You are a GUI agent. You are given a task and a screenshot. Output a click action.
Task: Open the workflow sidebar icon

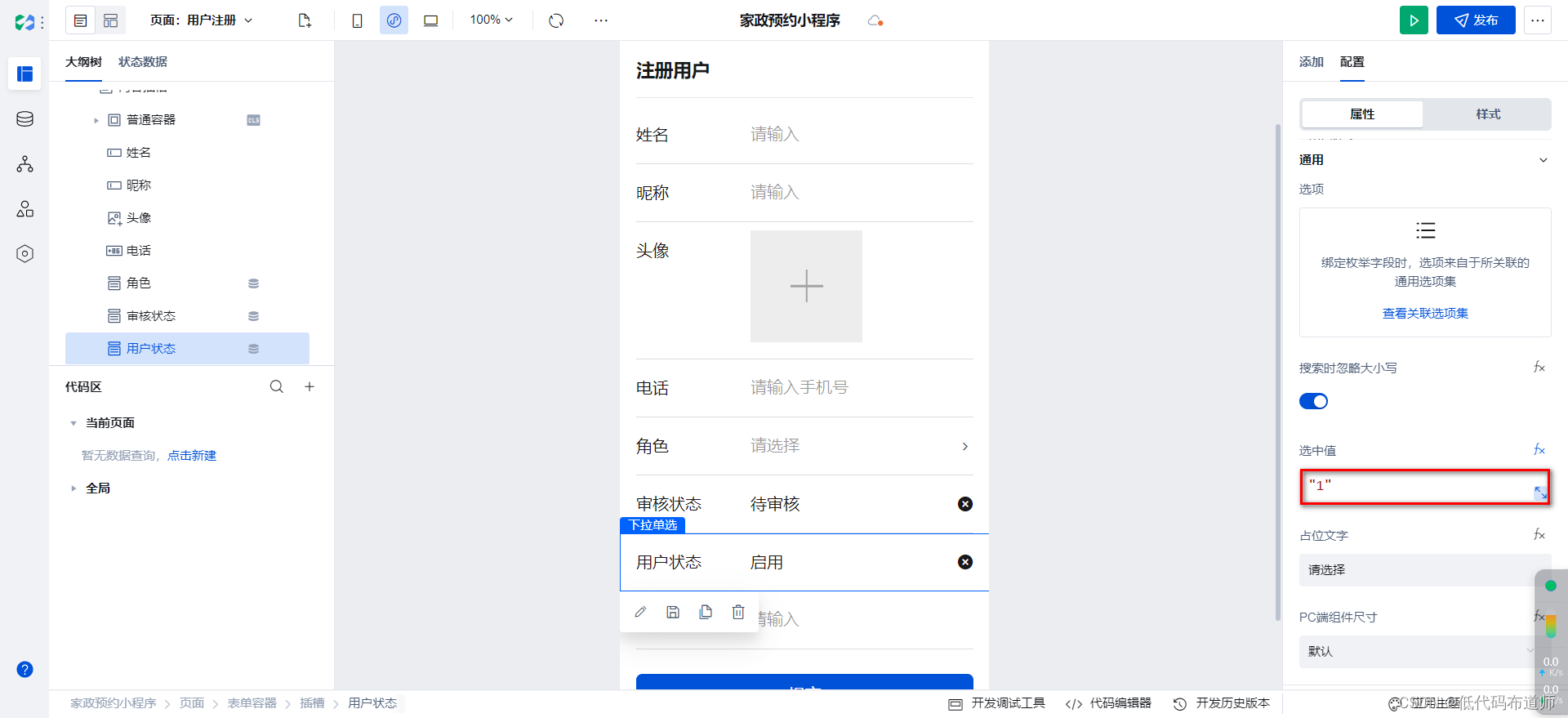(x=24, y=164)
